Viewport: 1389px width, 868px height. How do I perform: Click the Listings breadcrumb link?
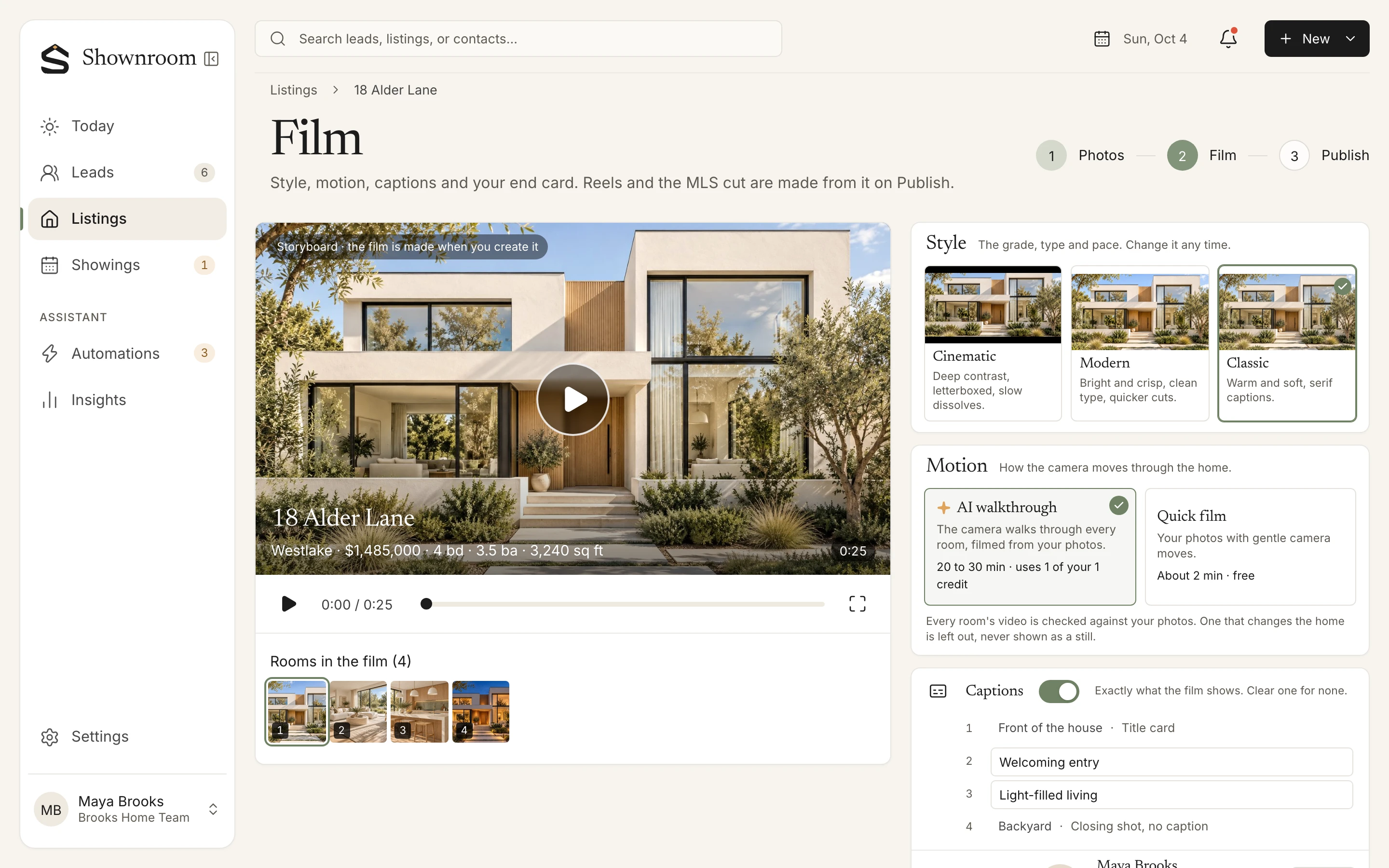(293, 90)
